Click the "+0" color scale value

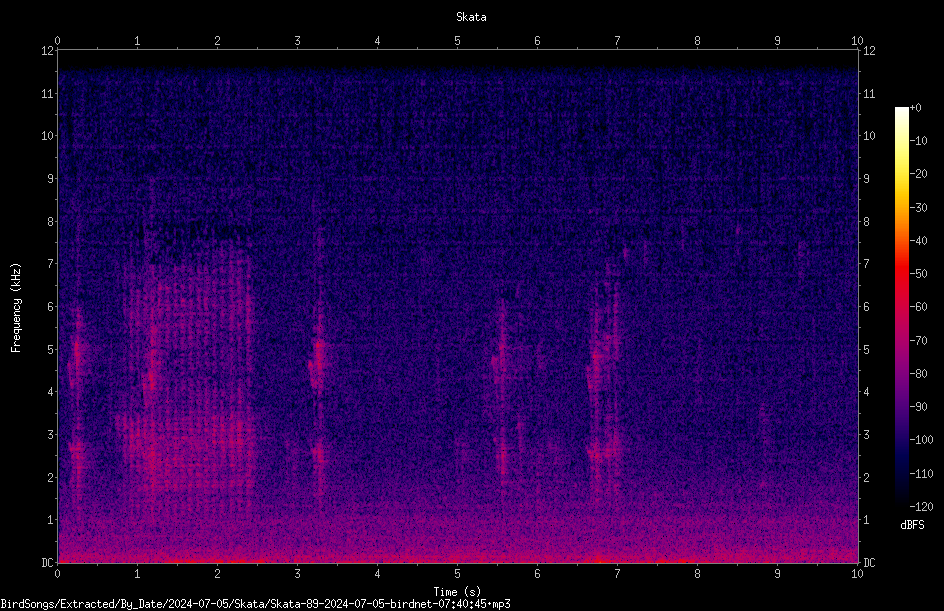click(x=916, y=108)
